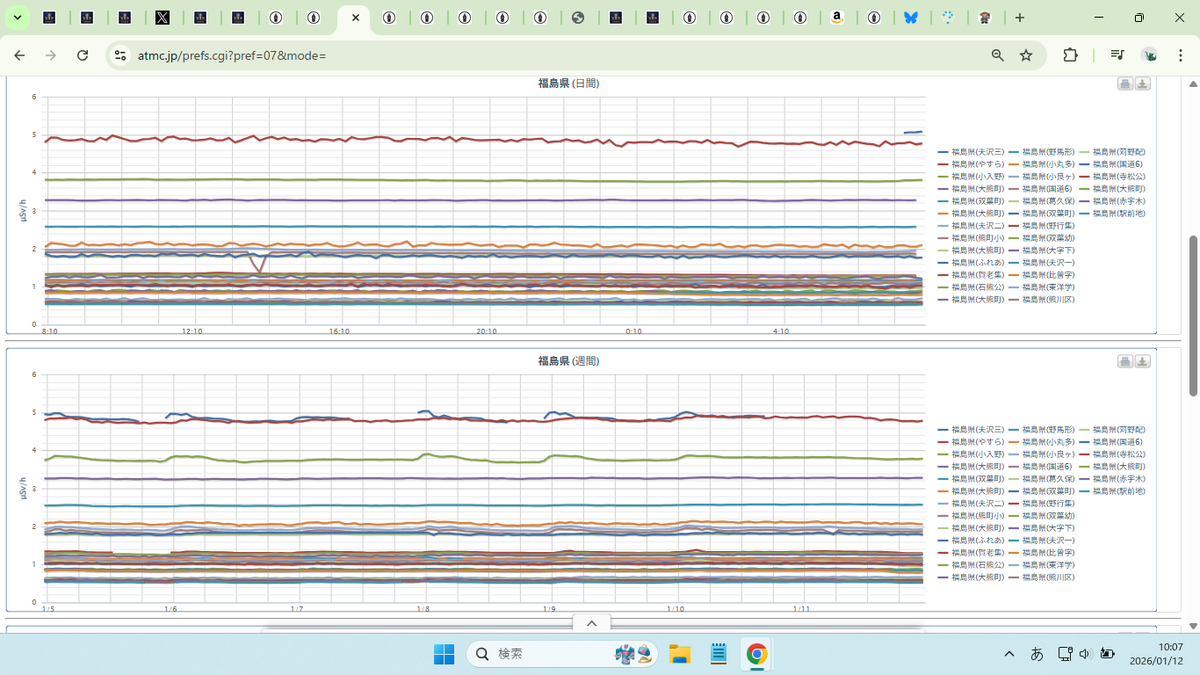Image resolution: width=1200 pixels, height=675 pixels.
Task: Open the page zoom control
Action: tap(997, 55)
